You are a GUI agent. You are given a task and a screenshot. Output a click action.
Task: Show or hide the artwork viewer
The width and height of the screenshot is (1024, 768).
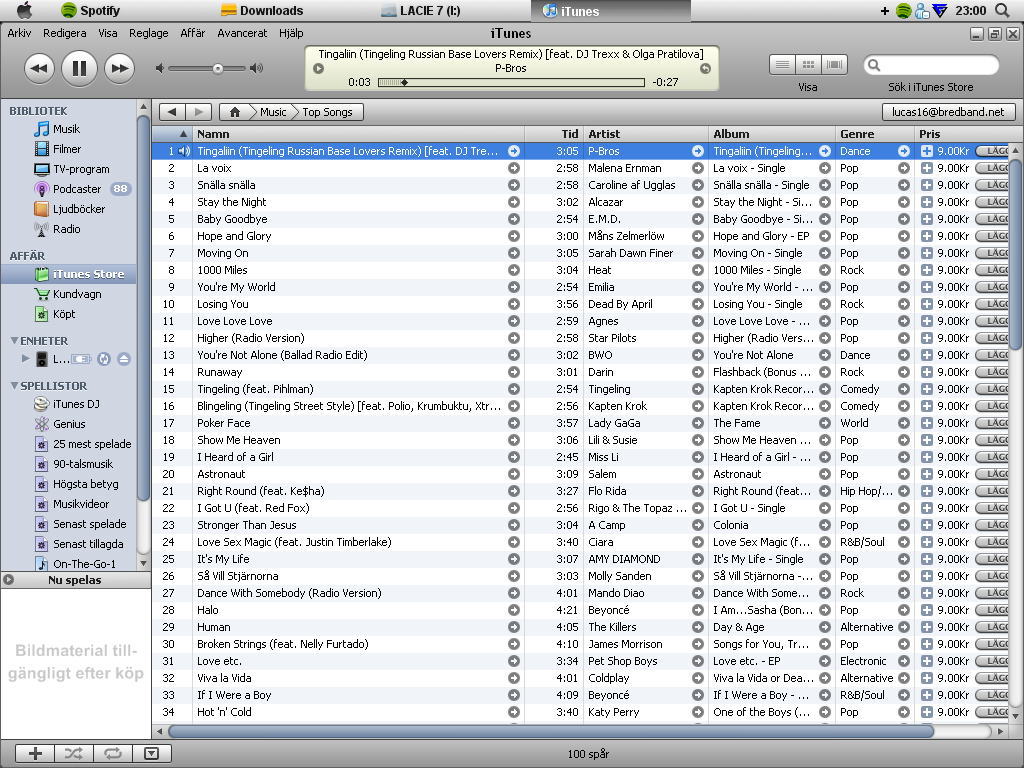coord(152,754)
